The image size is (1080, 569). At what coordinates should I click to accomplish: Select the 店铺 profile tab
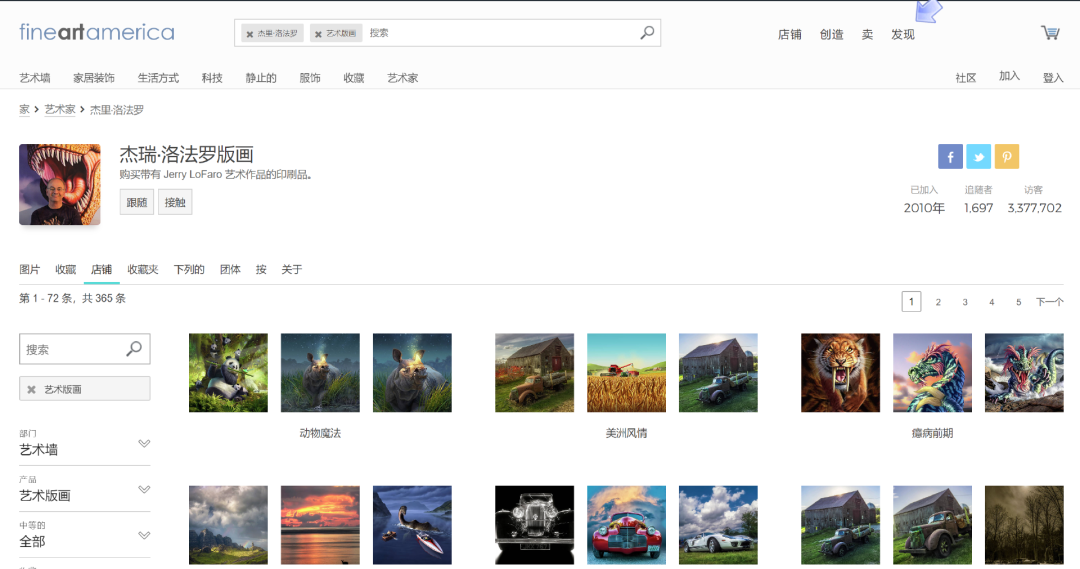point(101,269)
